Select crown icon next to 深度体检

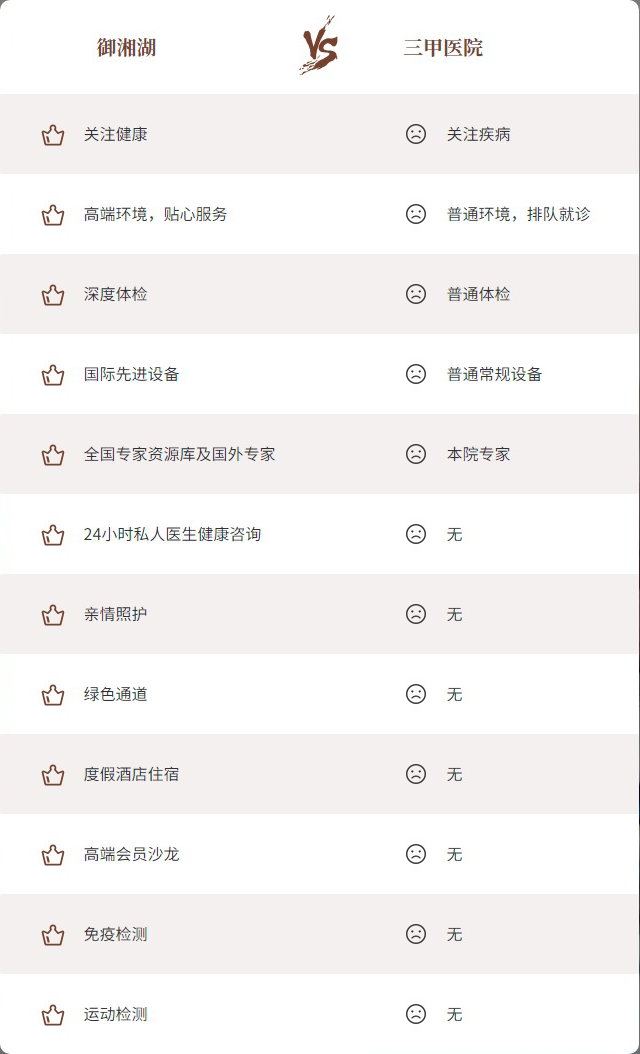tap(53, 294)
